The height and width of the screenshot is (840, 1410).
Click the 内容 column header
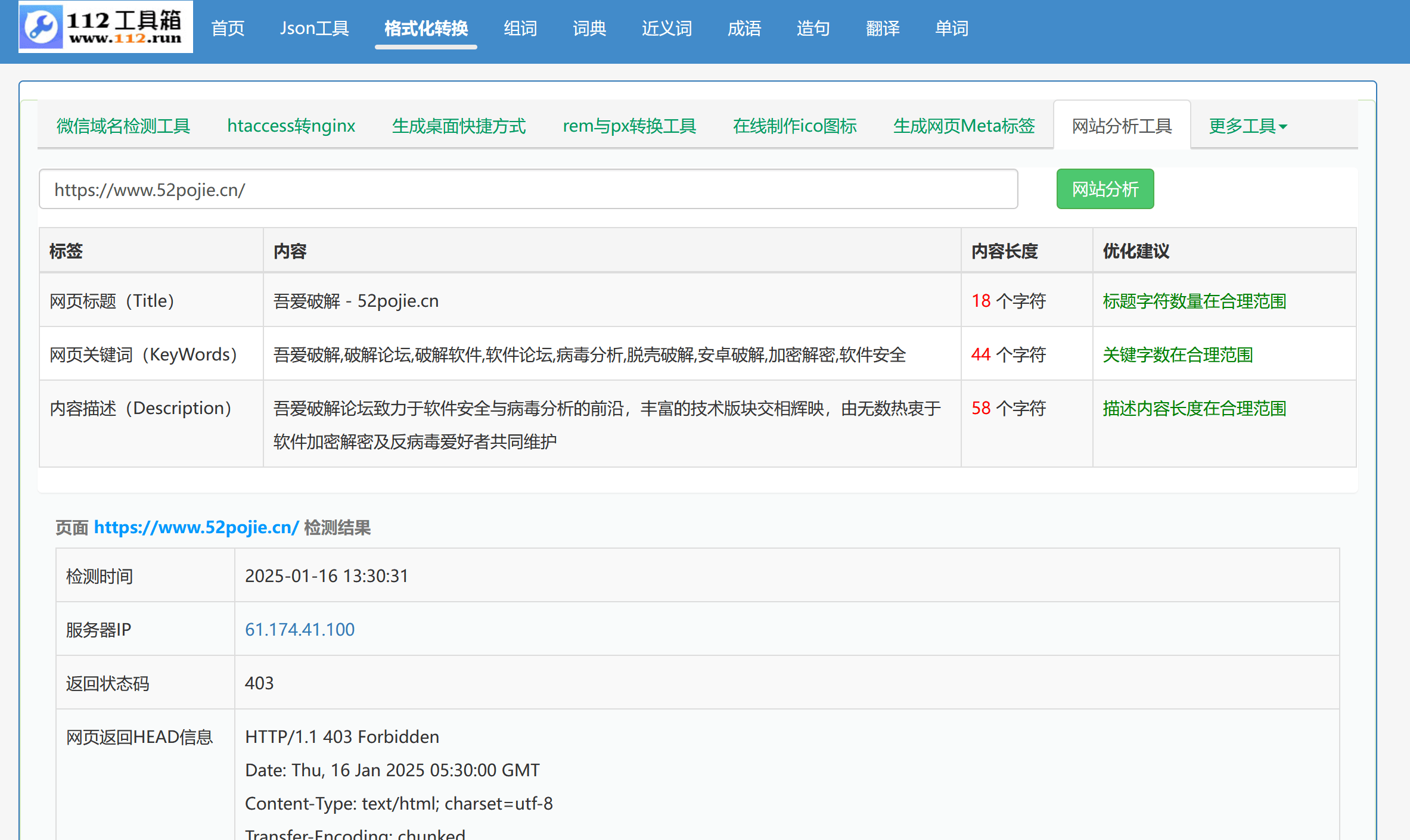coord(290,251)
